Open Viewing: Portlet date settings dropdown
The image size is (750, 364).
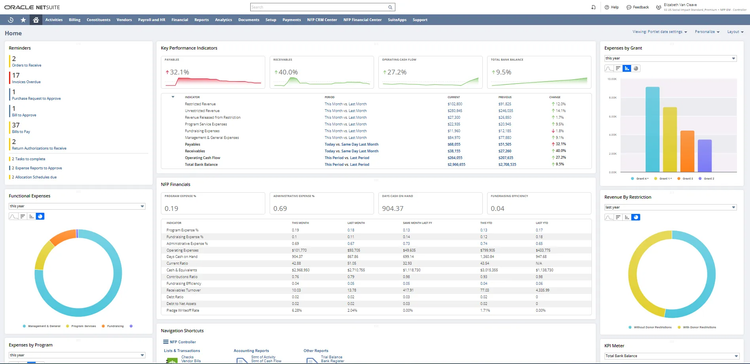660,32
